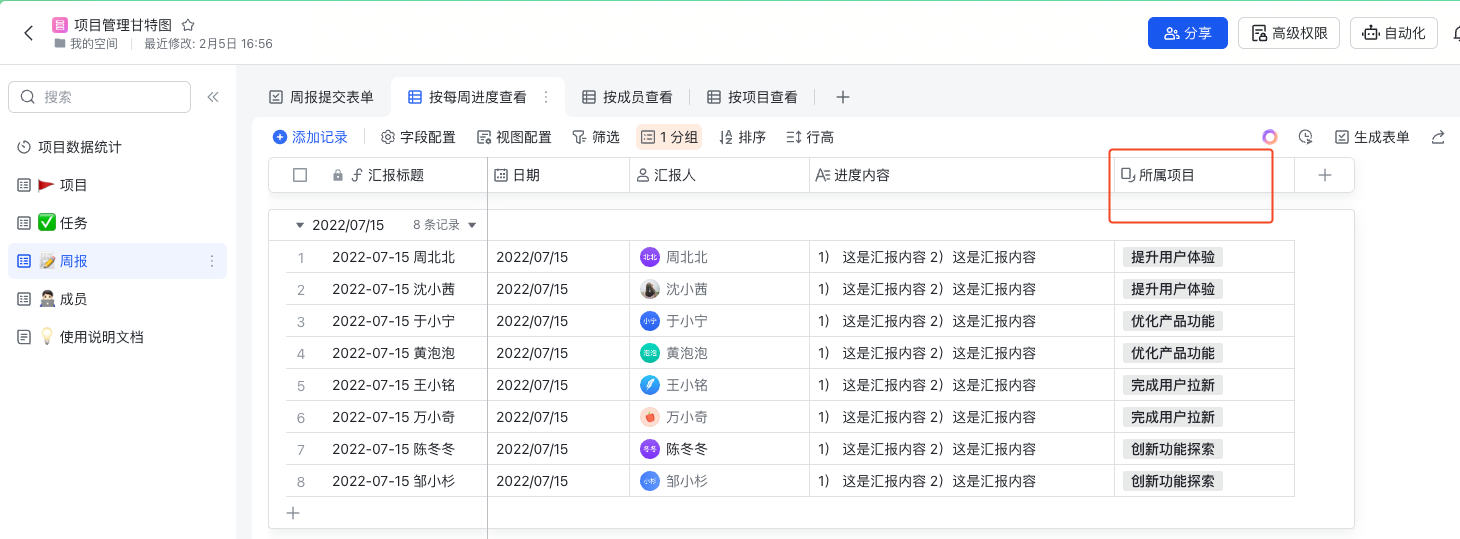This screenshot has height=539, width=1460.
Task: Add a new view with plus icon
Action: pyautogui.click(x=843, y=97)
